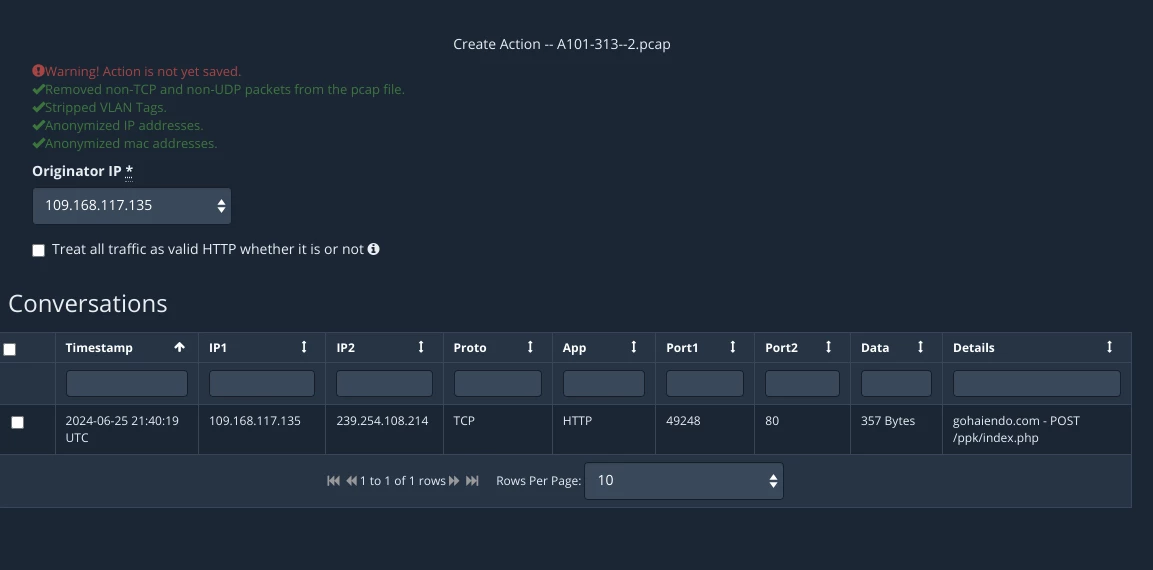This screenshot has height=570, width=1153.
Task: Click the red warning exclamation icon
Action: click(x=38, y=71)
